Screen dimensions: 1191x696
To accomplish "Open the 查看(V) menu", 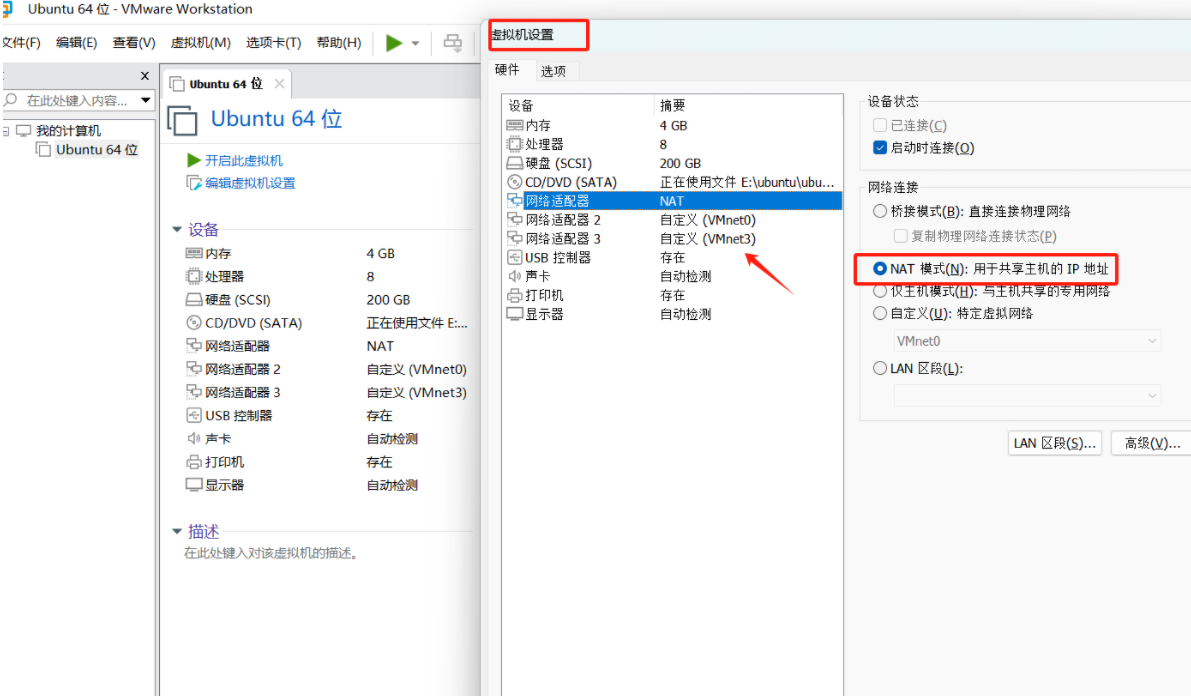I will [134, 43].
